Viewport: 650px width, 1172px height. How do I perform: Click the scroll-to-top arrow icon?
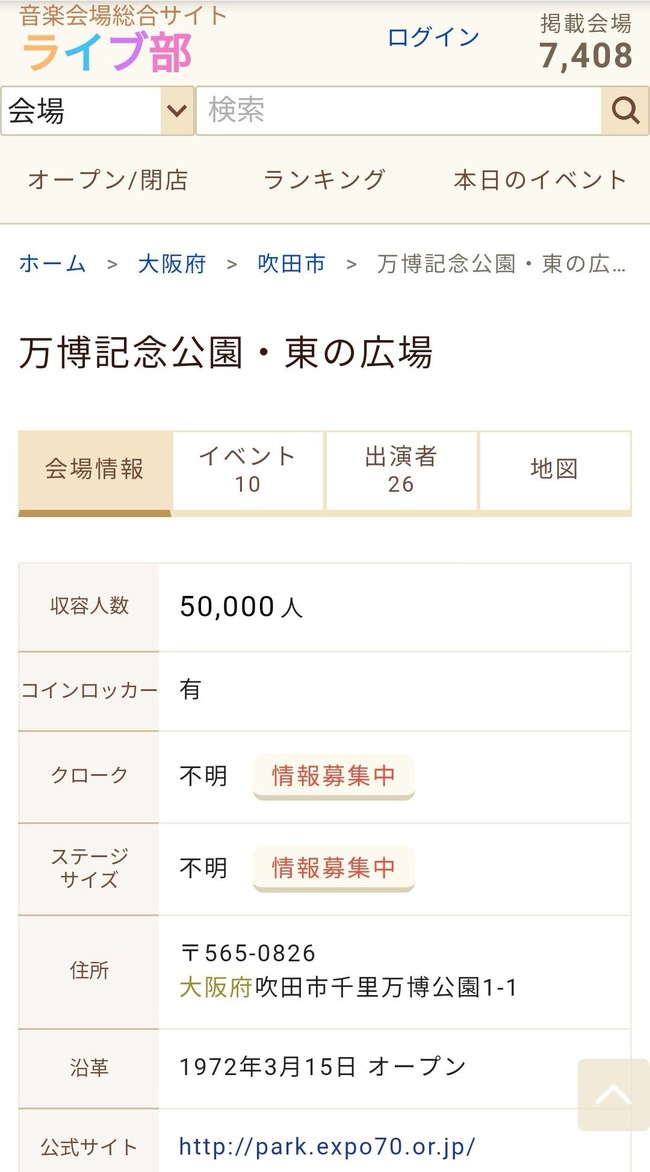pos(613,1095)
